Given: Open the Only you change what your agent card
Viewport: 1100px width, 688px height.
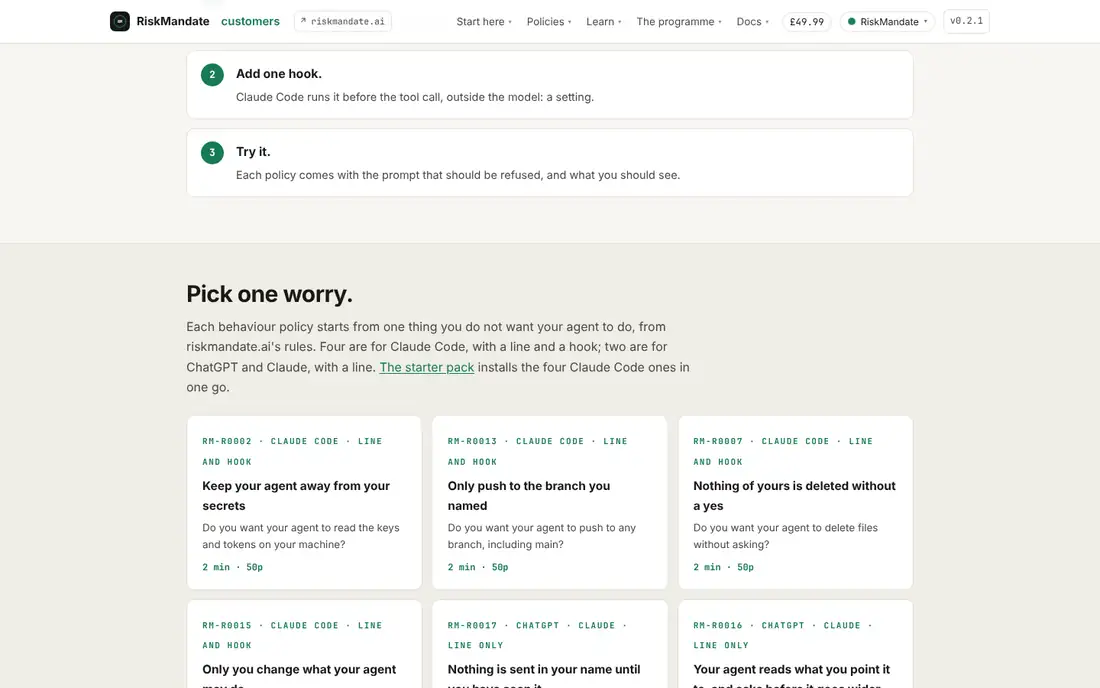Looking at the screenshot, I should click(x=304, y=644).
